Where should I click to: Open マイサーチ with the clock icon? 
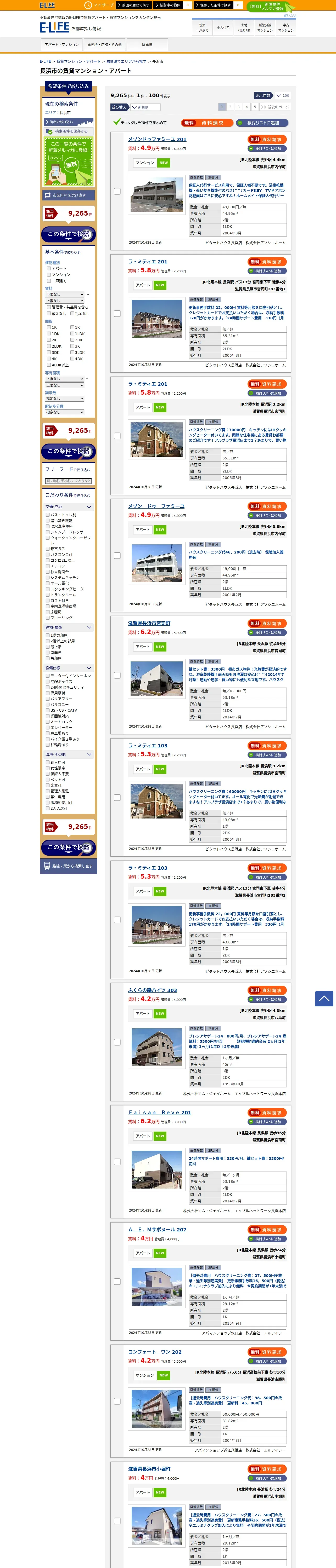click(x=99, y=5)
